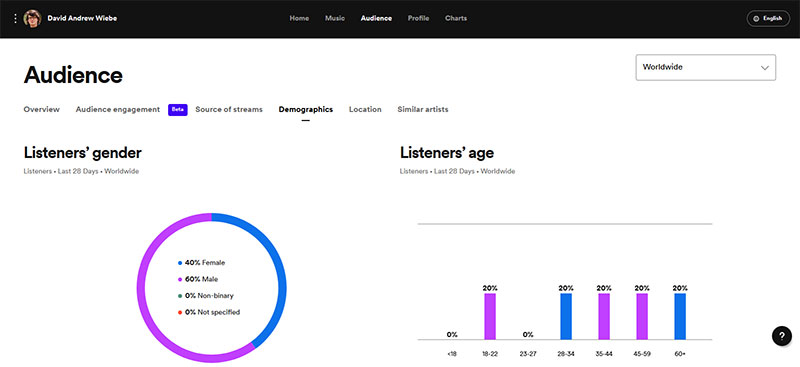Open the Worldwide region dropdown
Screen dimensions: 800x367
pos(706,67)
